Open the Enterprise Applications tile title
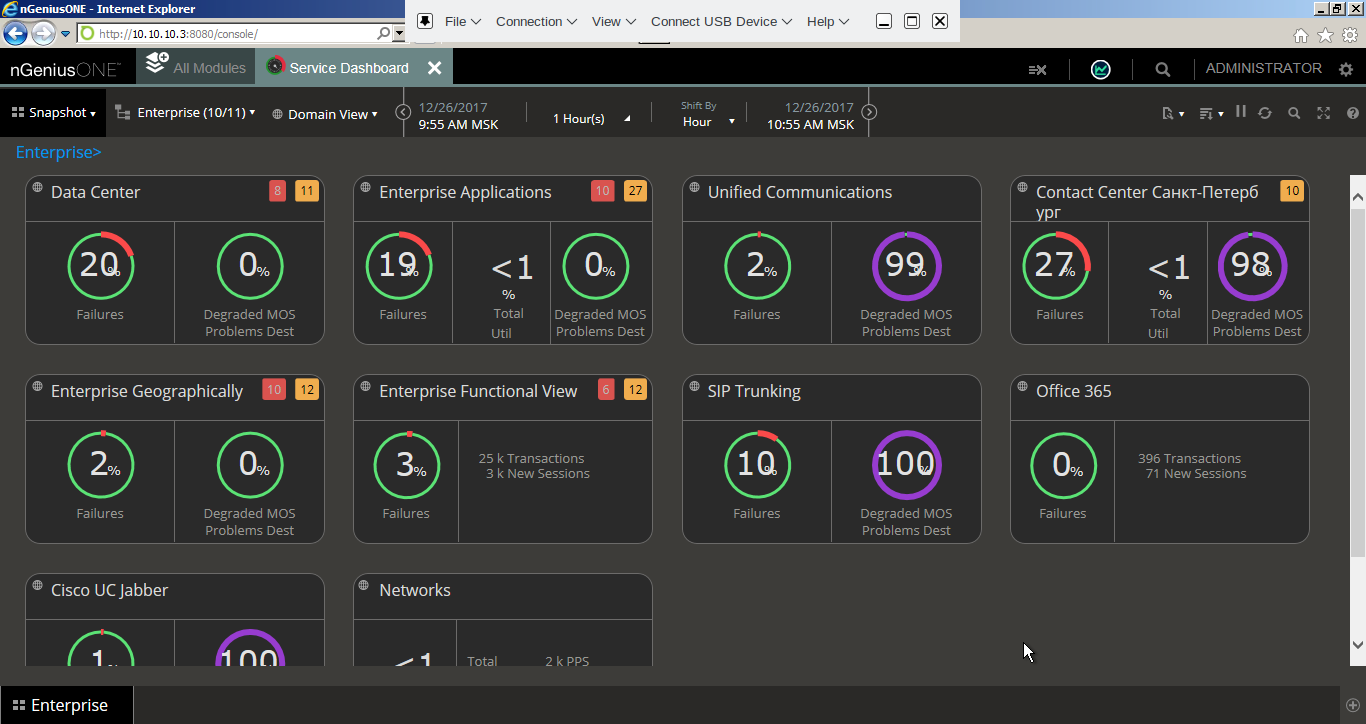The width and height of the screenshot is (1366, 724). coord(465,192)
